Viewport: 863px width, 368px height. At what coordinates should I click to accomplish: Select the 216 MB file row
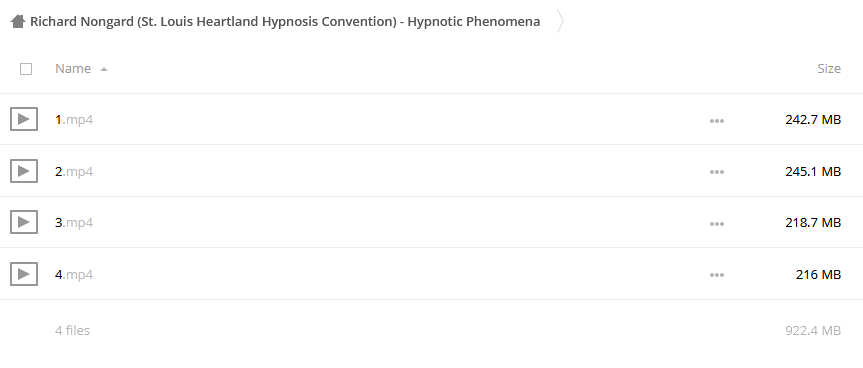[432, 274]
